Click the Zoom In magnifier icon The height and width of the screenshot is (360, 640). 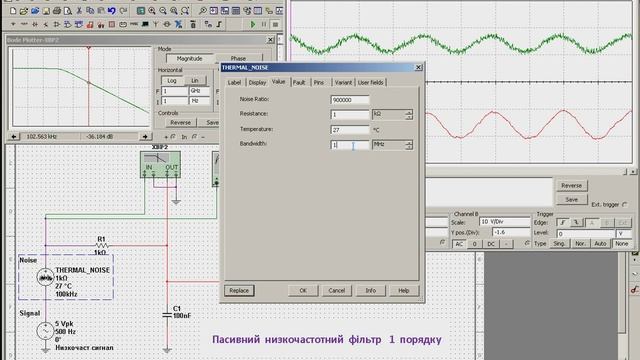click(x=151, y=11)
